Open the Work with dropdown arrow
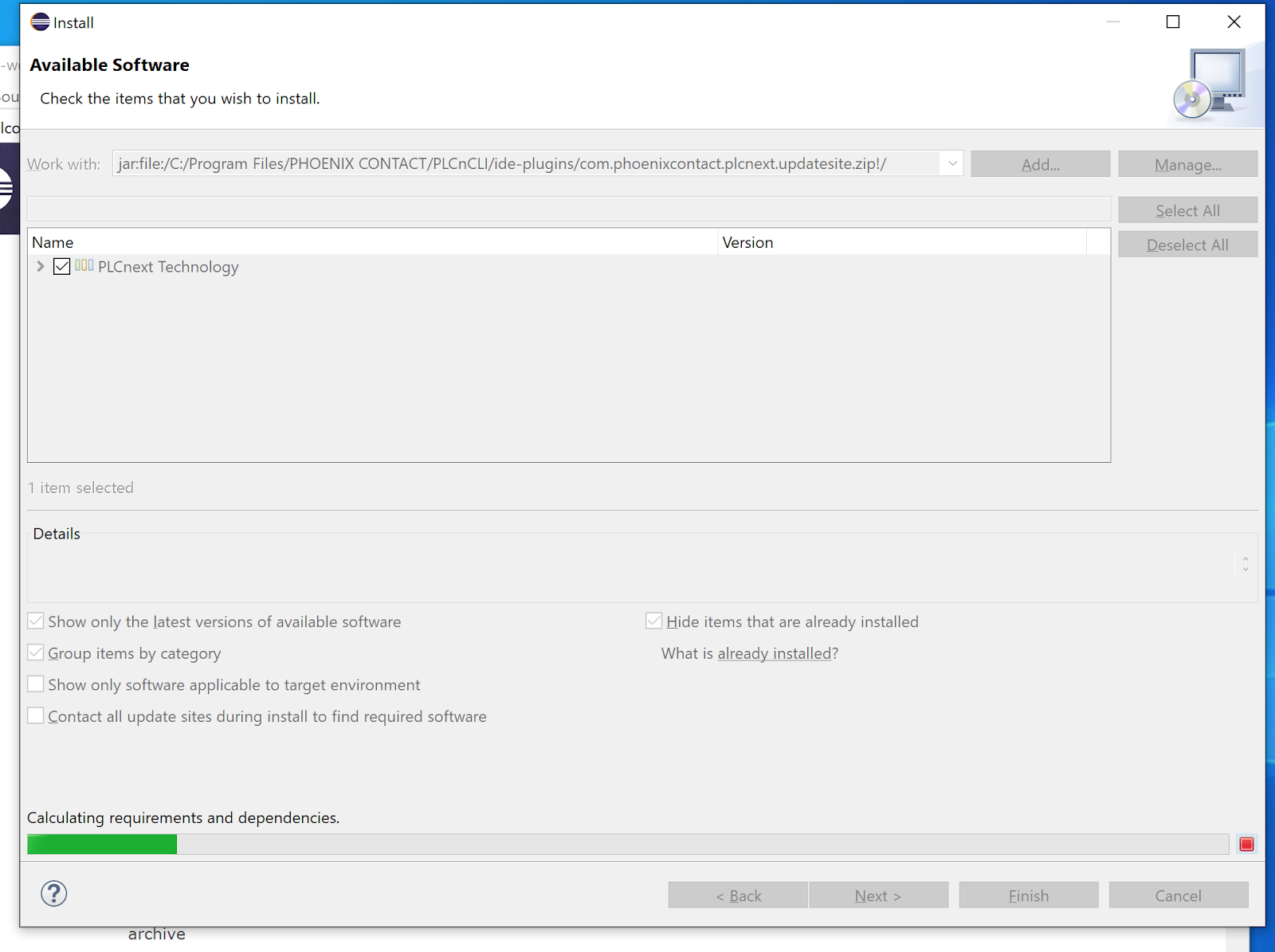 tap(952, 163)
